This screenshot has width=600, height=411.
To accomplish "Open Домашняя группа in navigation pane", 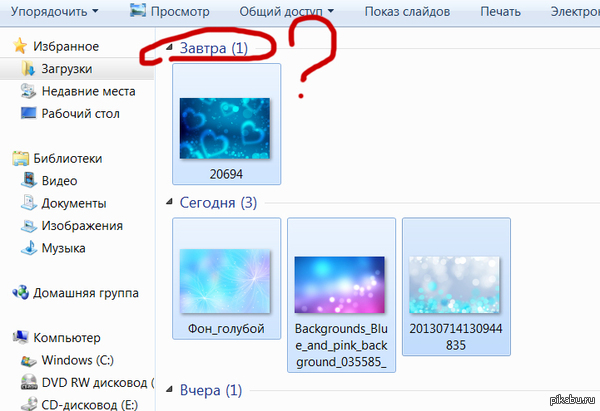I will (86, 293).
